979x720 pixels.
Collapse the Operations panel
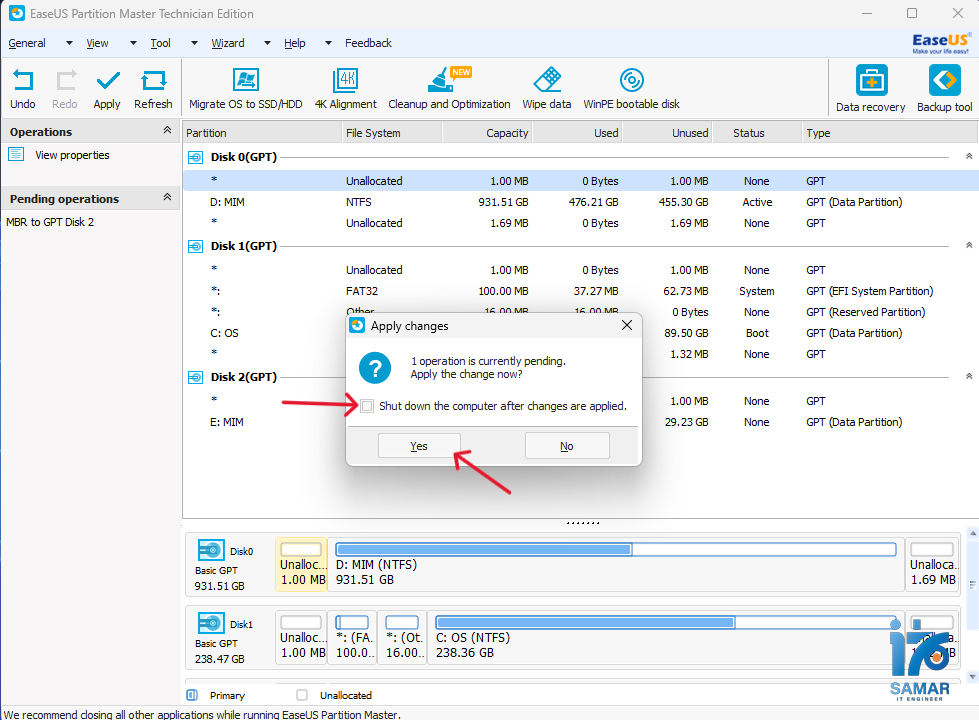[169, 131]
